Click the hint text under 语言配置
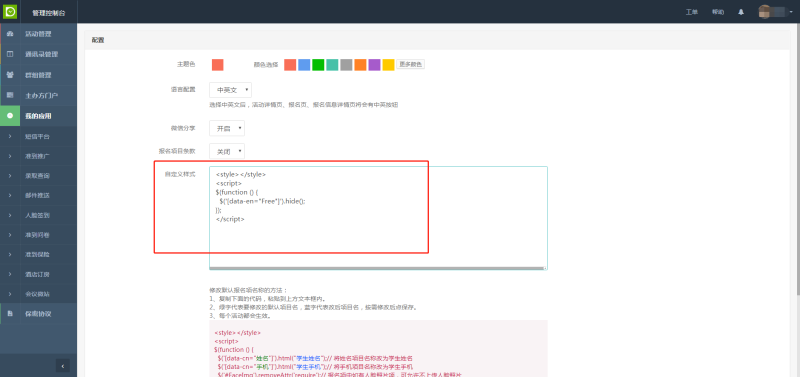This screenshot has height=377, width=800. pos(304,105)
